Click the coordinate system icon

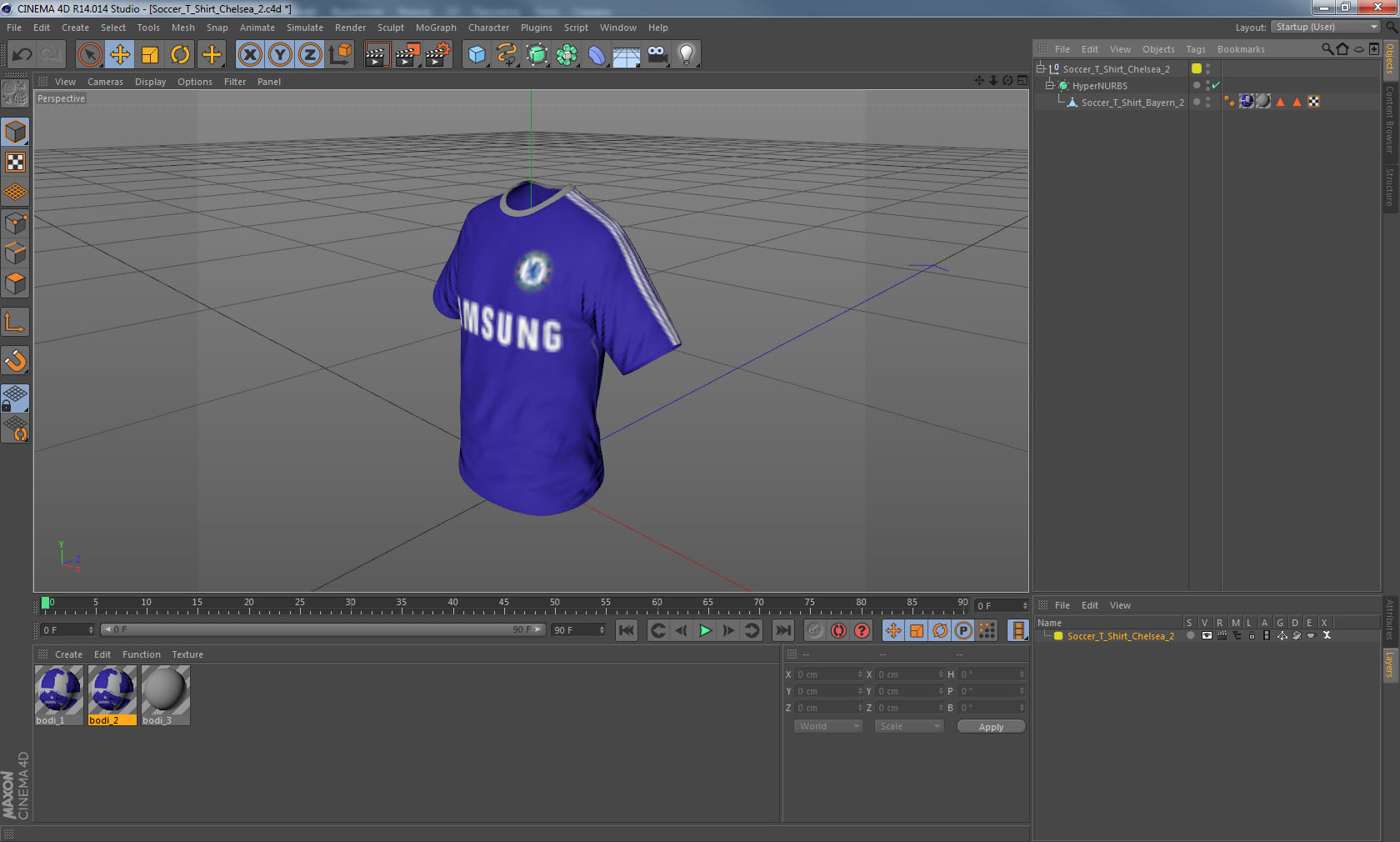[x=340, y=55]
